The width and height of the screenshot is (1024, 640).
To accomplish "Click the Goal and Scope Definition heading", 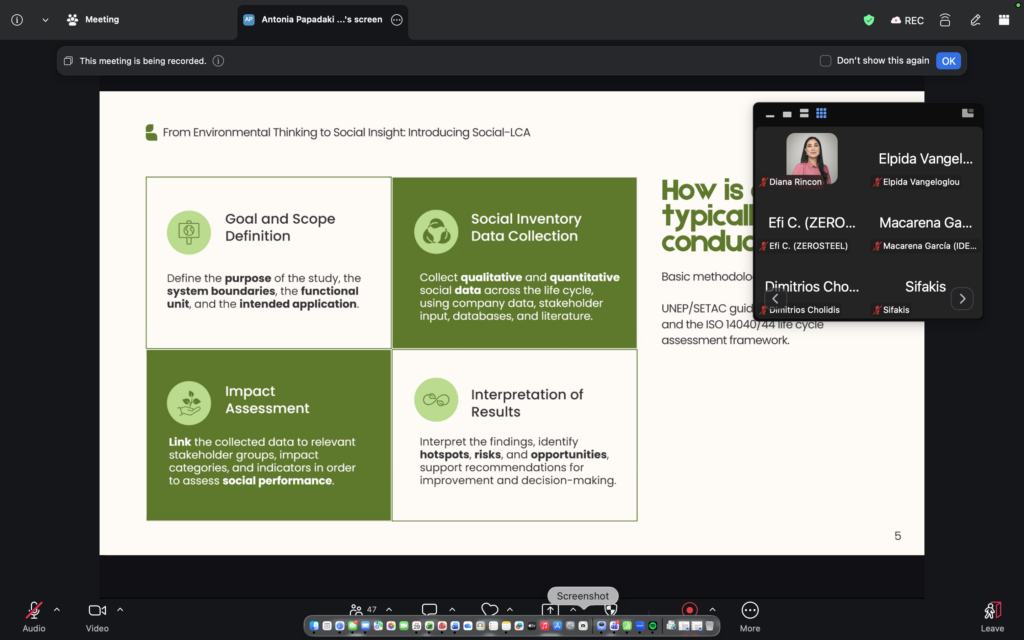I will tap(280, 227).
